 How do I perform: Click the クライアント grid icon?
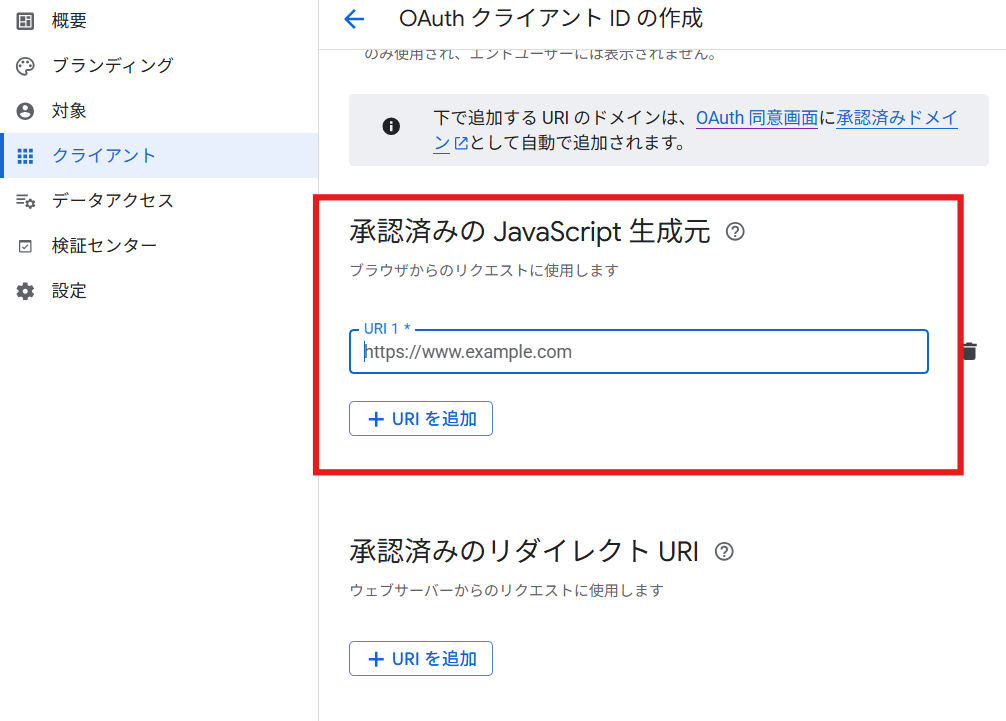click(x=26, y=156)
